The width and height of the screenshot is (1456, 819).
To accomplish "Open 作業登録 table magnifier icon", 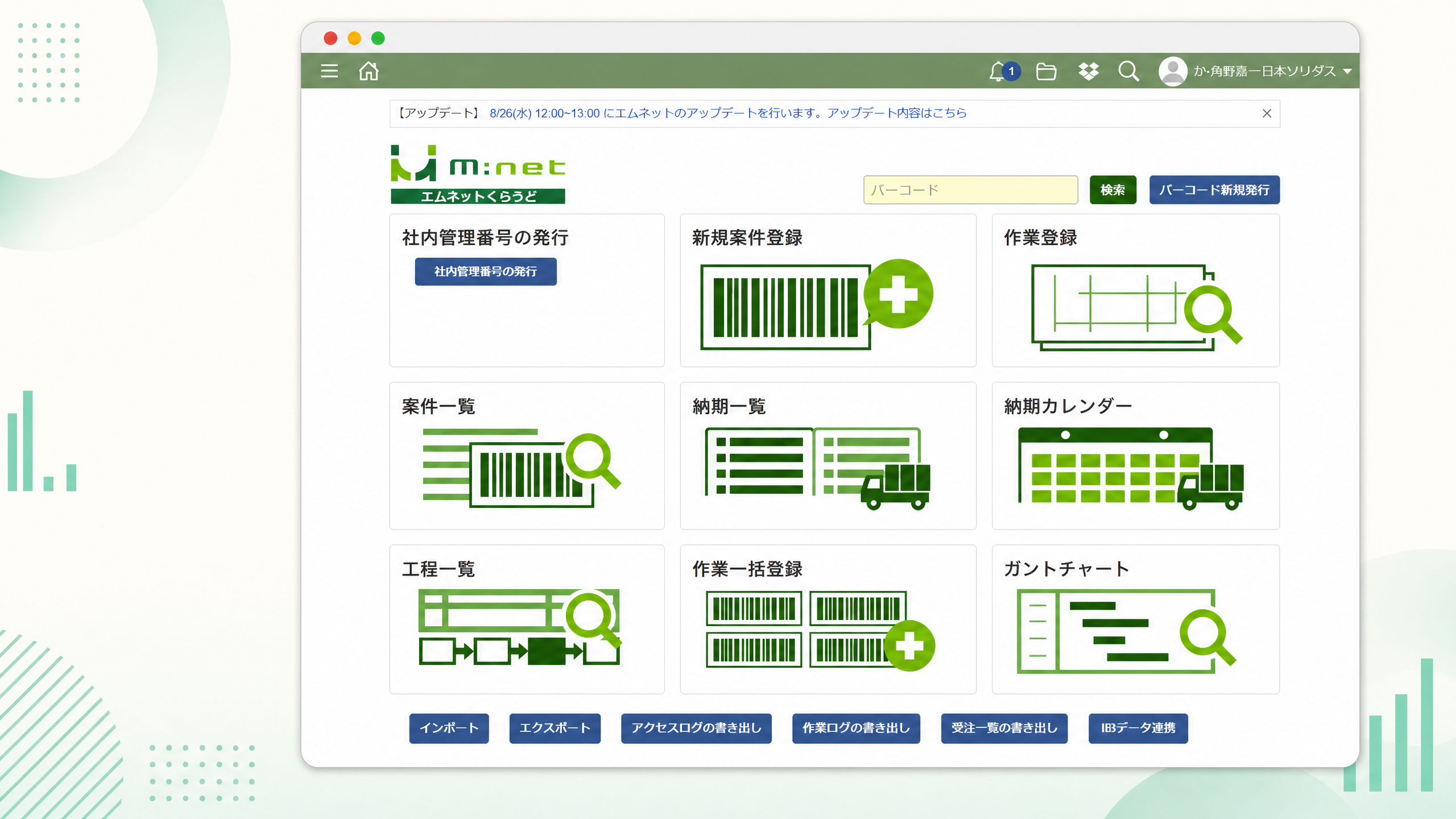I will 1137,307.
